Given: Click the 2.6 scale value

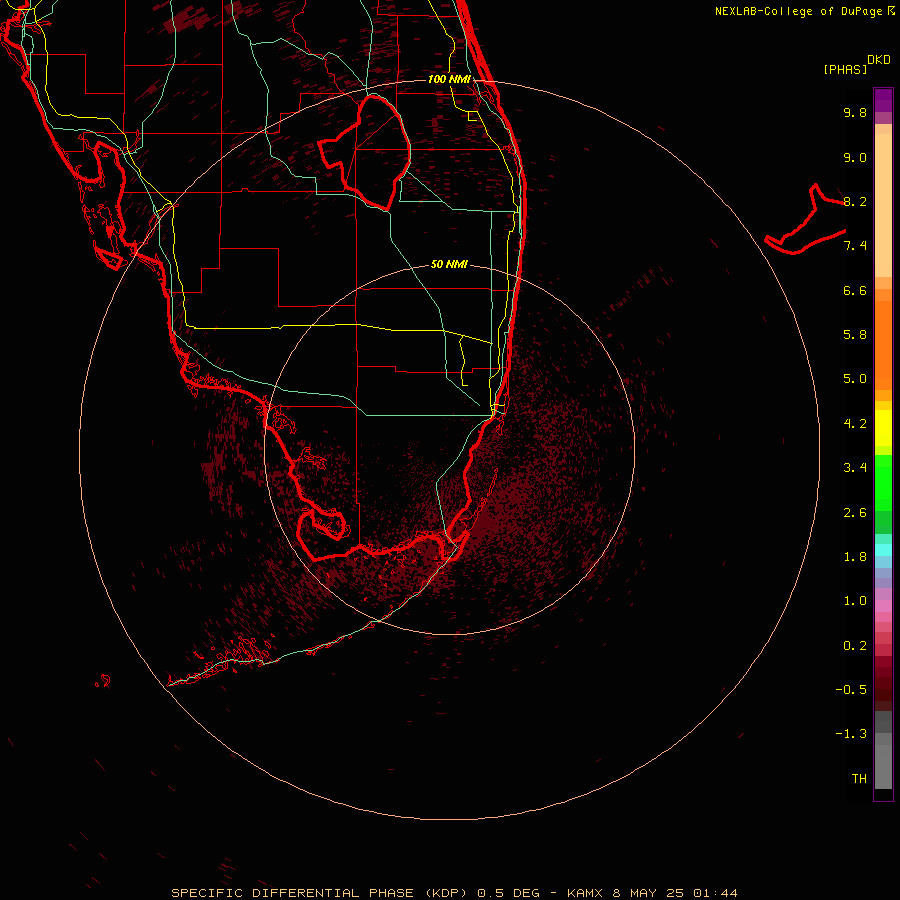Looking at the screenshot, I should click(x=855, y=513).
